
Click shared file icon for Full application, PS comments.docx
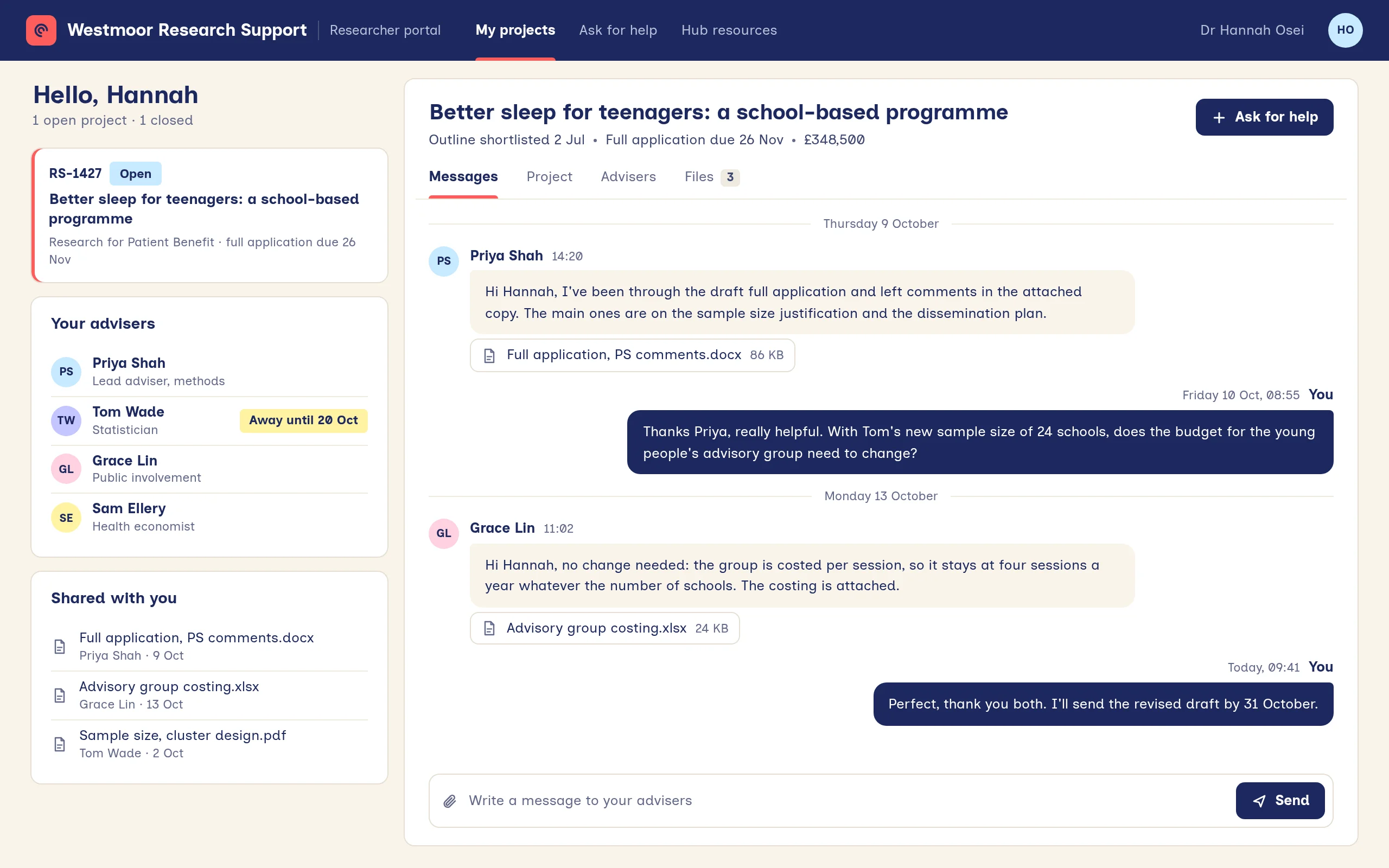(60, 647)
